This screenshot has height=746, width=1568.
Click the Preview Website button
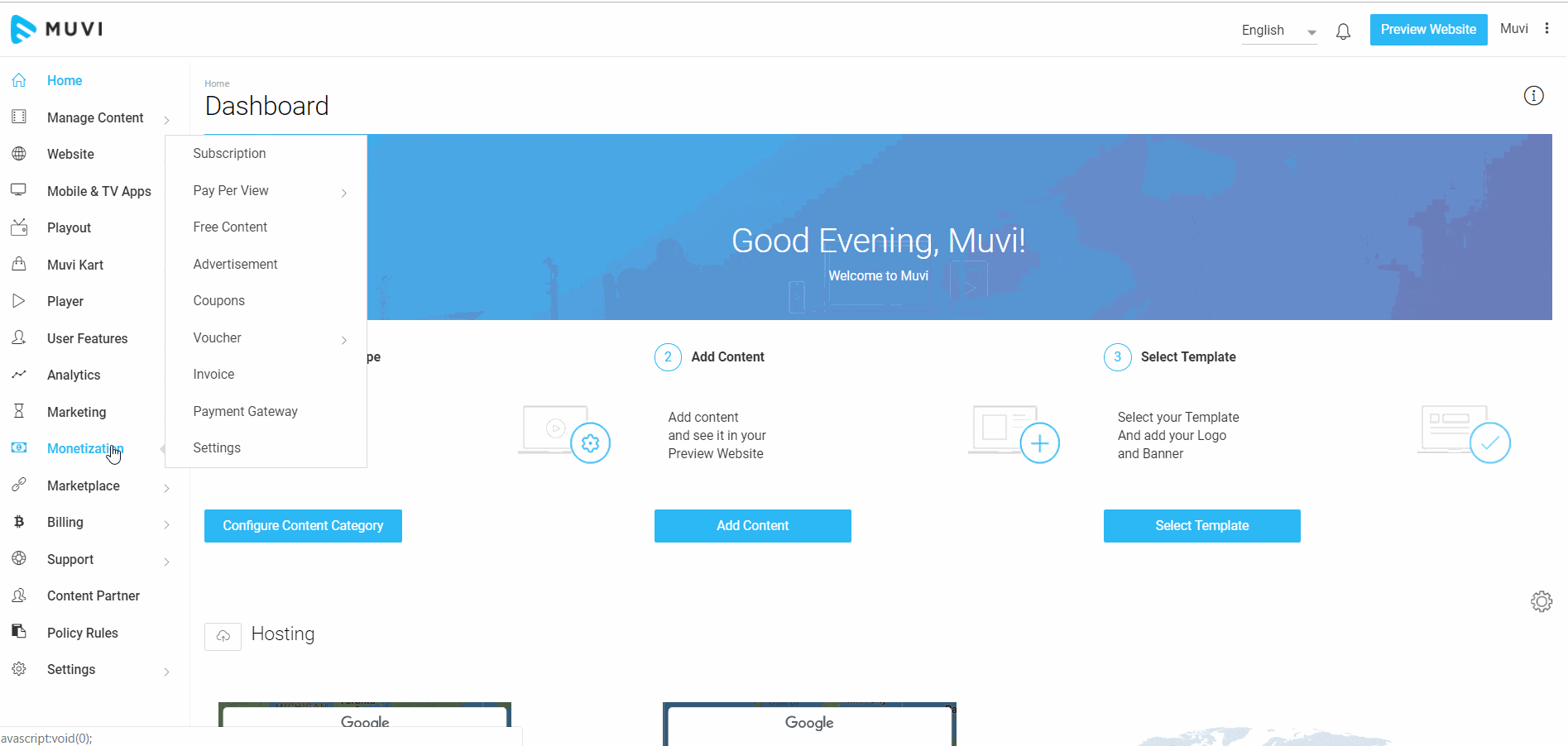coord(1428,30)
